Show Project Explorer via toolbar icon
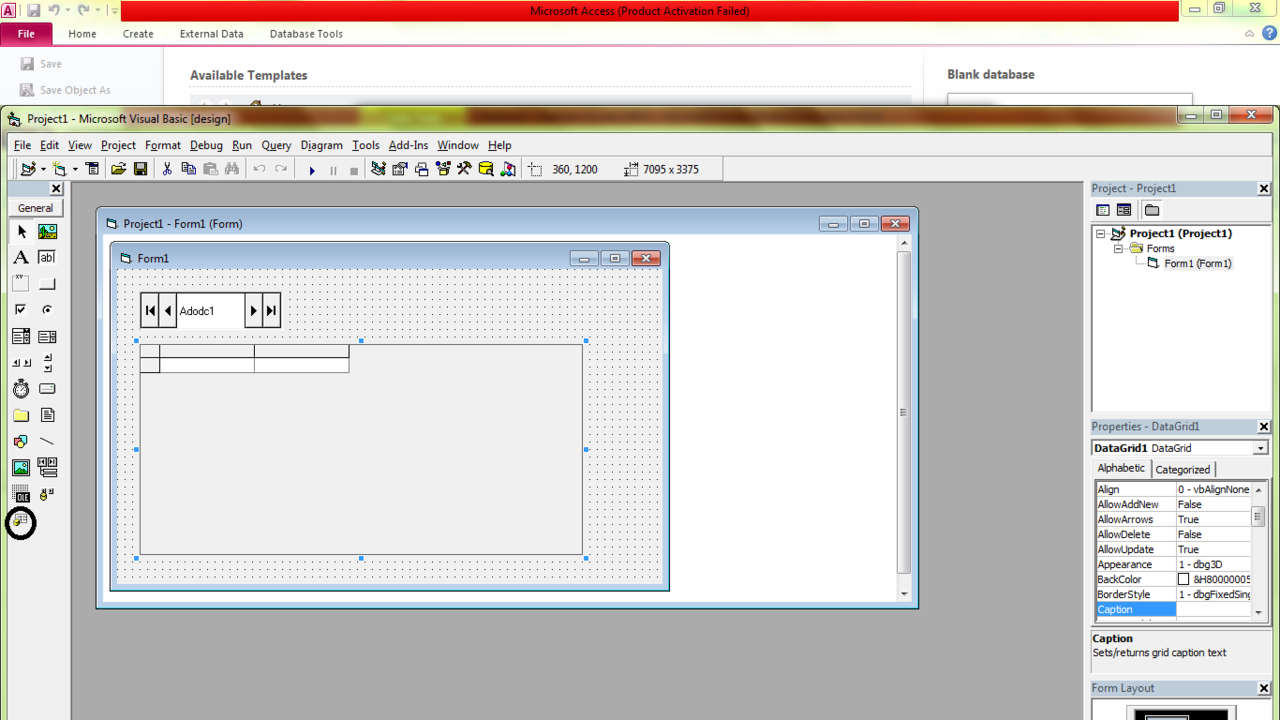The width and height of the screenshot is (1280, 720). (378, 169)
